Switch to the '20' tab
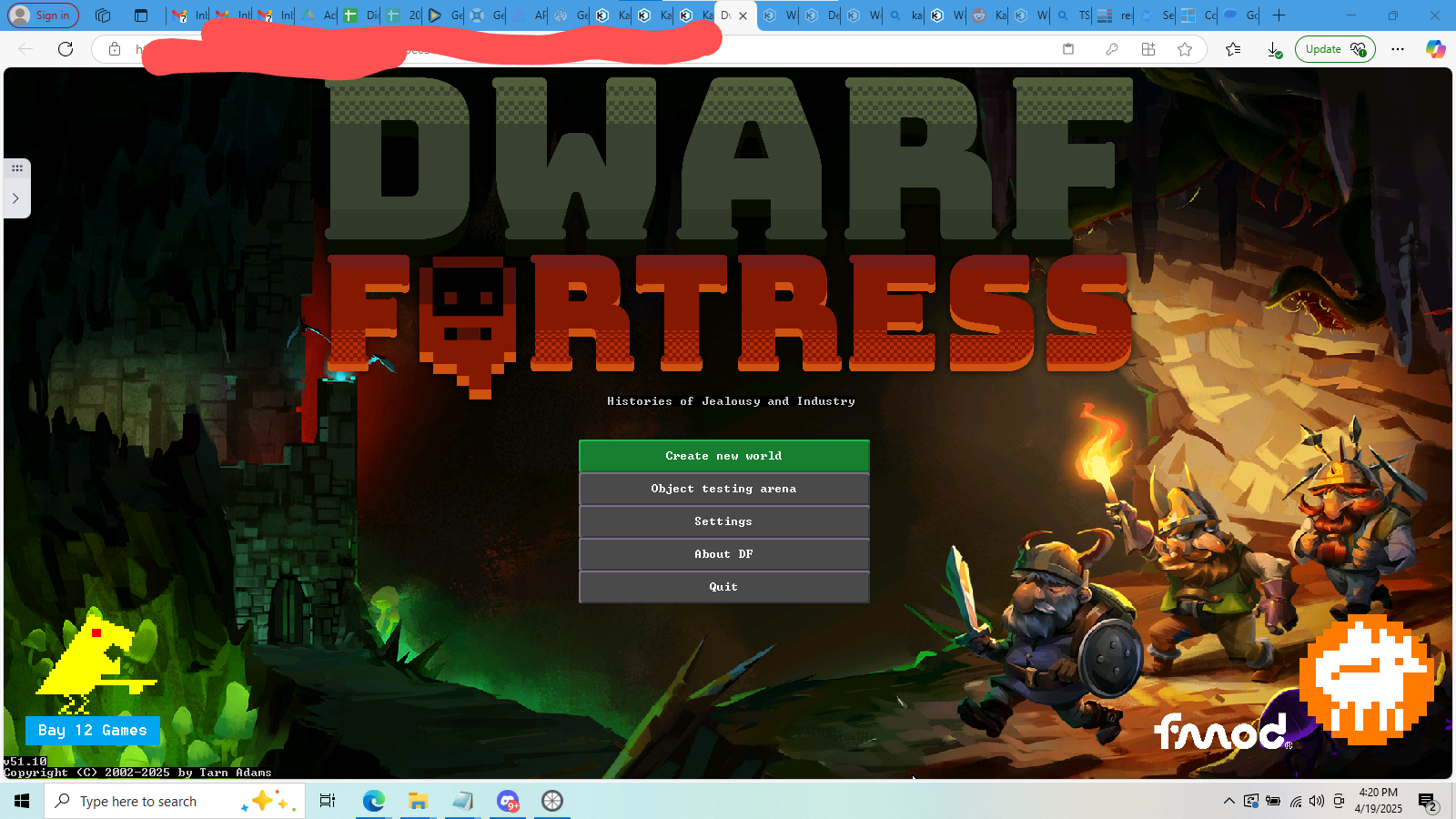Image resolution: width=1456 pixels, height=819 pixels. tap(402, 15)
